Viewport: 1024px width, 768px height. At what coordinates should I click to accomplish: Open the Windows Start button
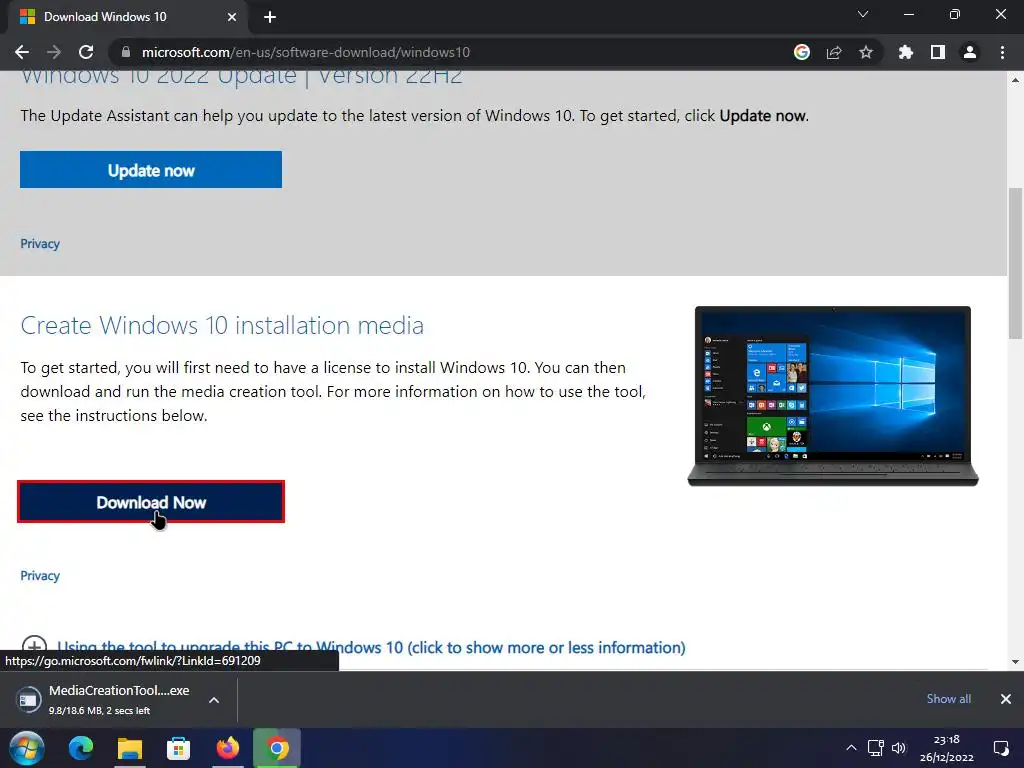[x=27, y=748]
